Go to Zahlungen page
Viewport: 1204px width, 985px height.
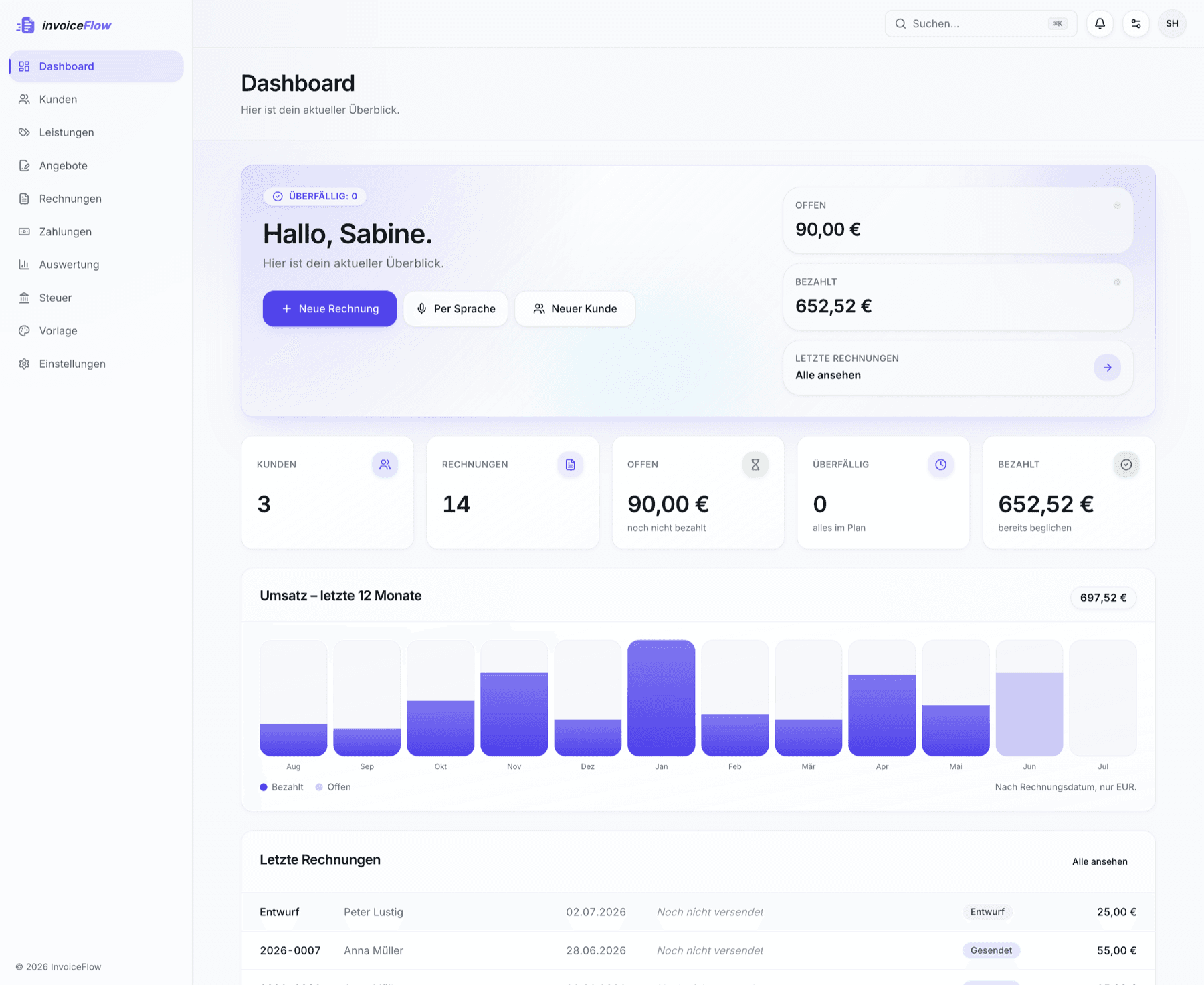[96, 231]
